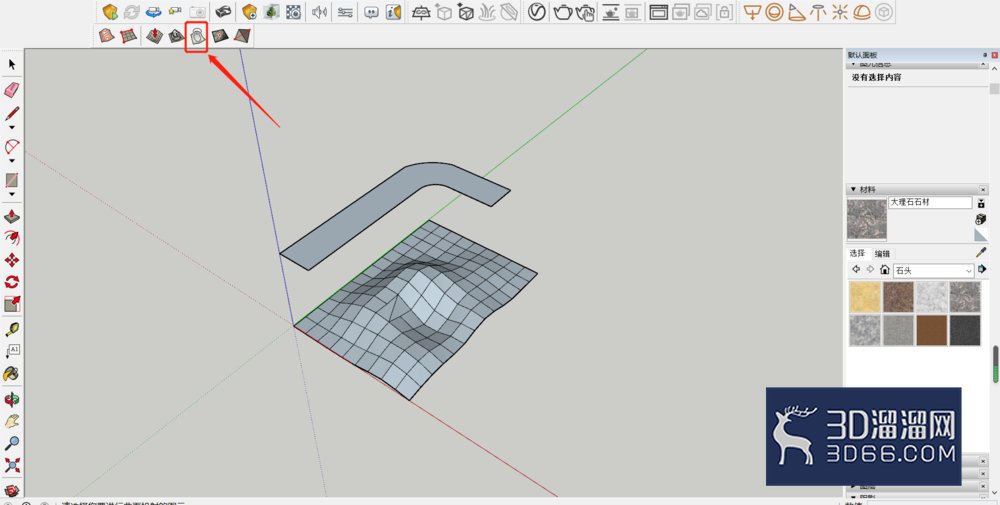Open Sandbox From Contours tool
The height and width of the screenshot is (505, 1000).
click(x=107, y=36)
